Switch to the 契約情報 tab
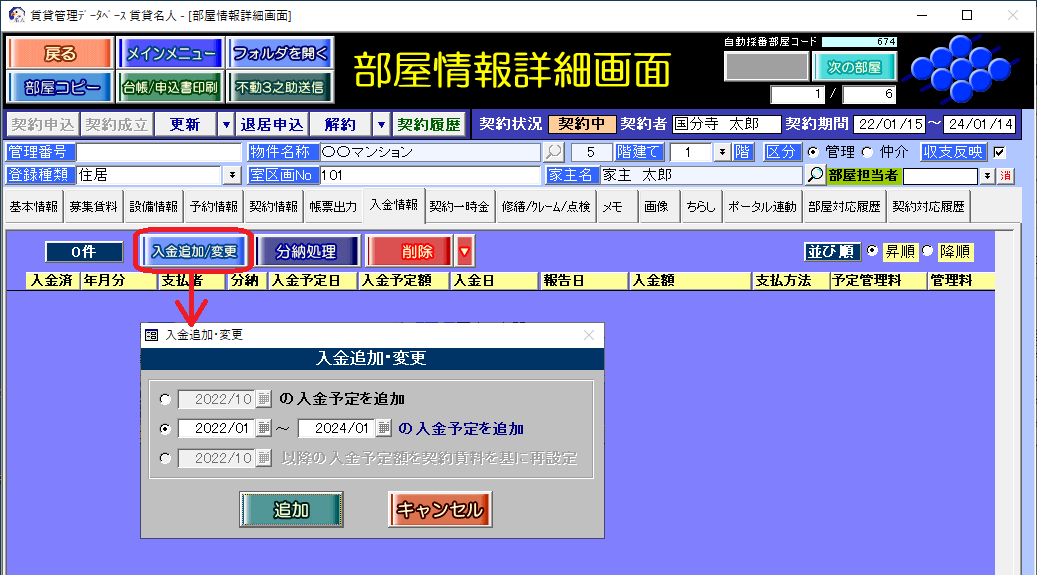The image size is (1037, 575). pyautogui.click(x=273, y=207)
